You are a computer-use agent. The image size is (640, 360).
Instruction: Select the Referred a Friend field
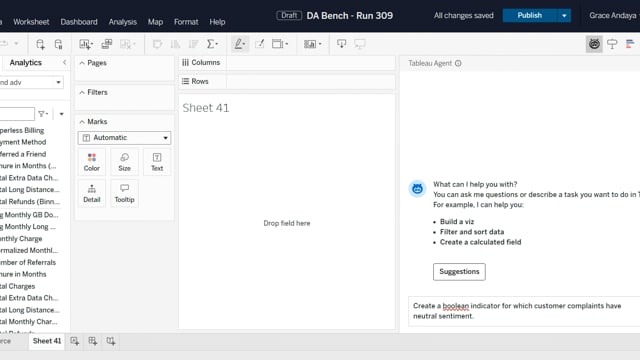(x=23, y=154)
